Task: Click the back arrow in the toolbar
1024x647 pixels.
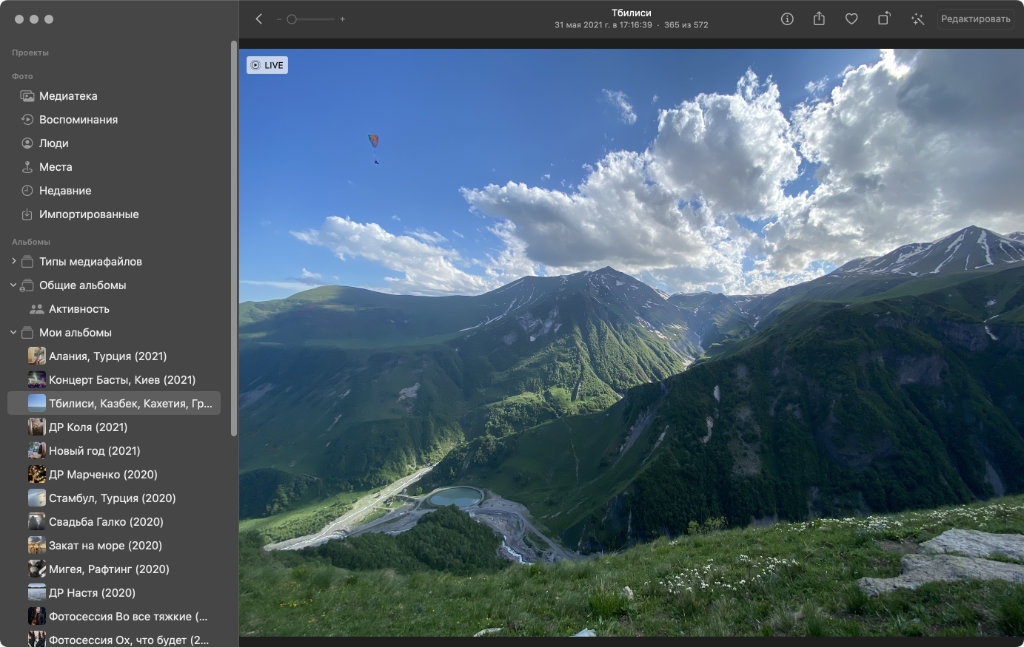Action: (259, 19)
